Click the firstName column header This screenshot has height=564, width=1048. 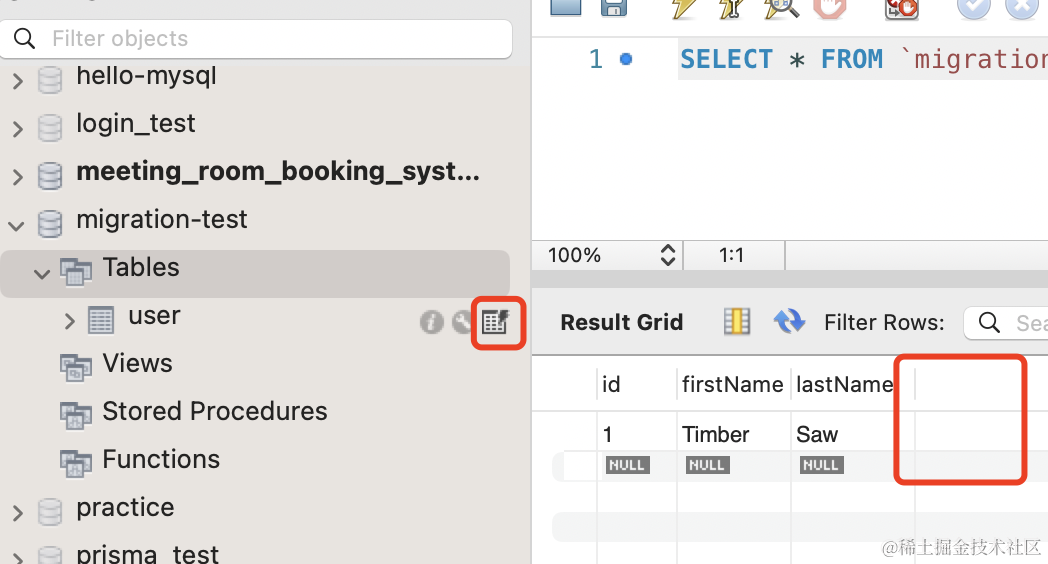click(x=732, y=384)
